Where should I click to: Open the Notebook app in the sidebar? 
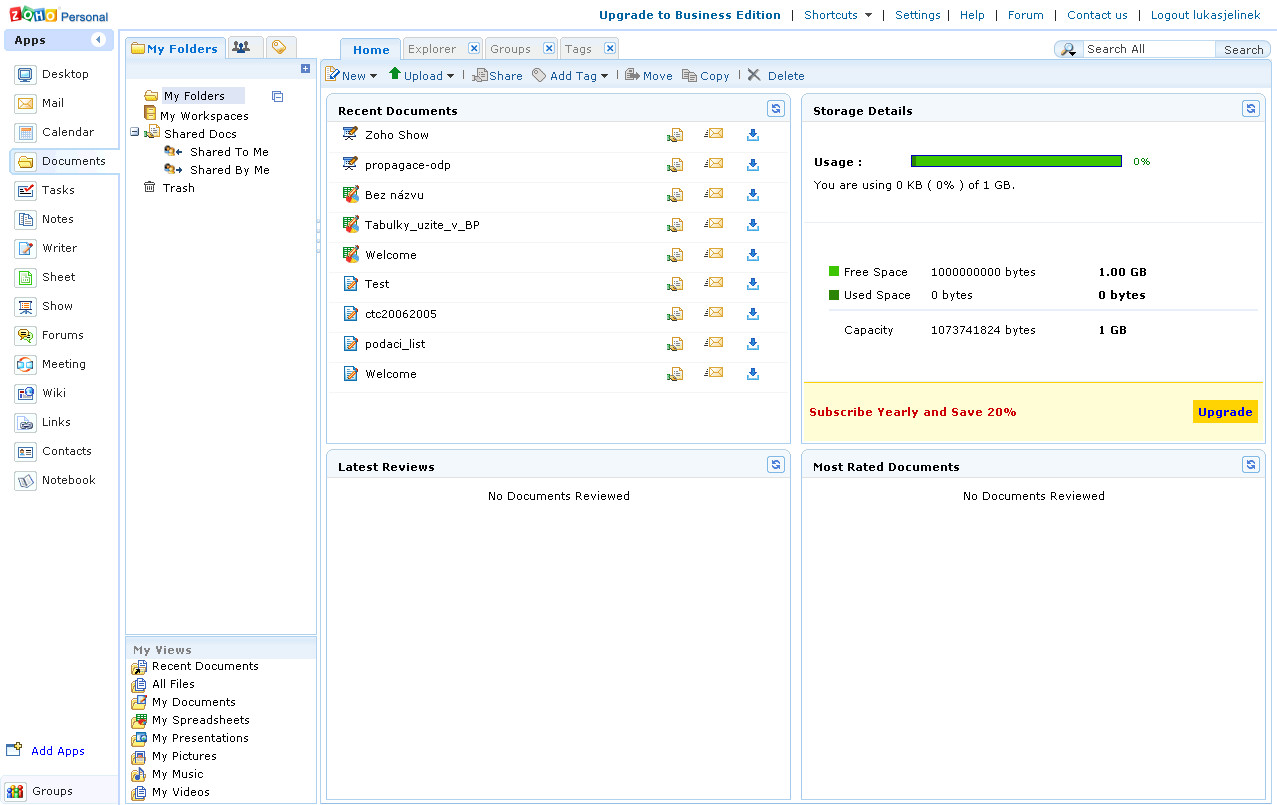[56, 480]
